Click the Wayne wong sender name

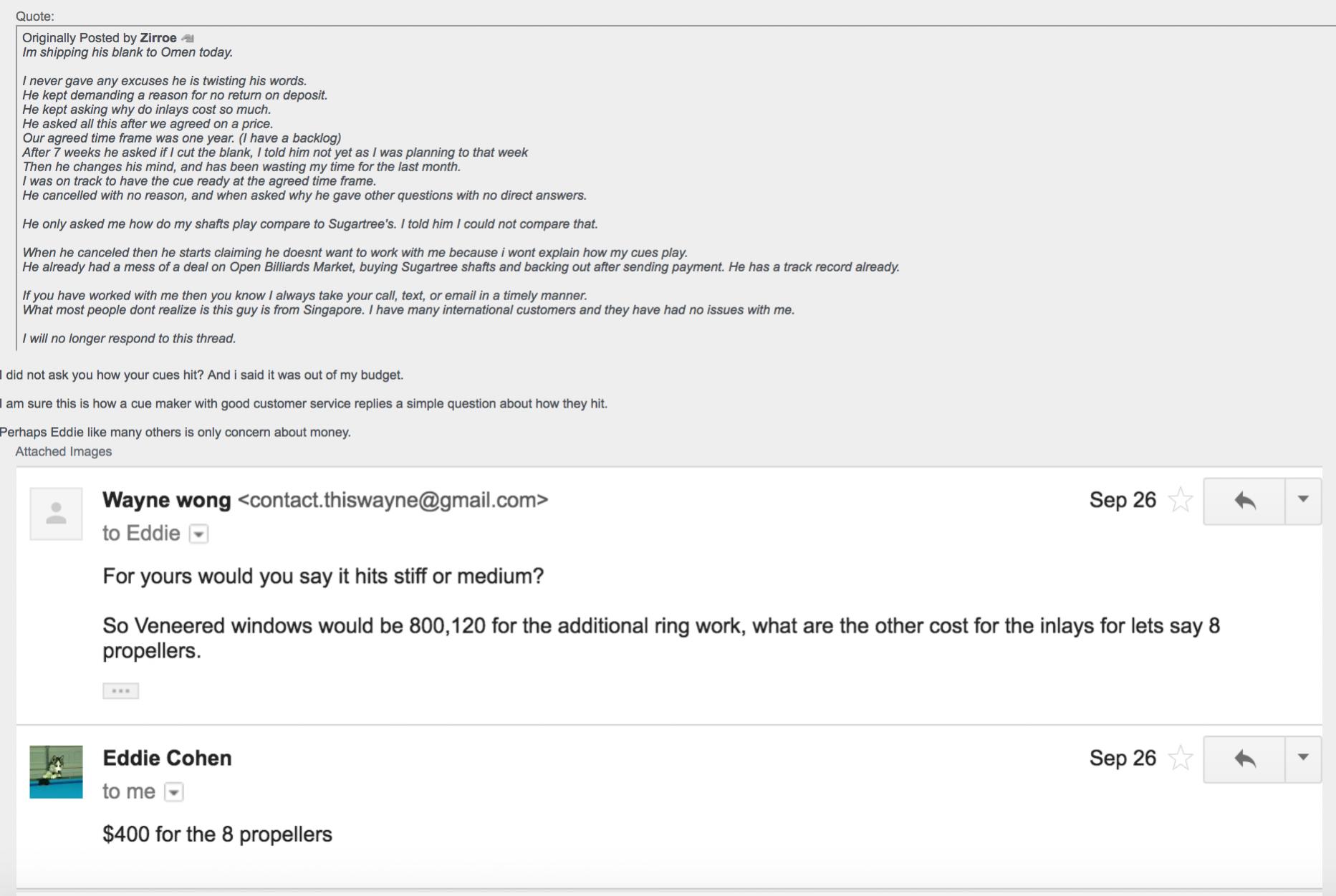coord(167,500)
